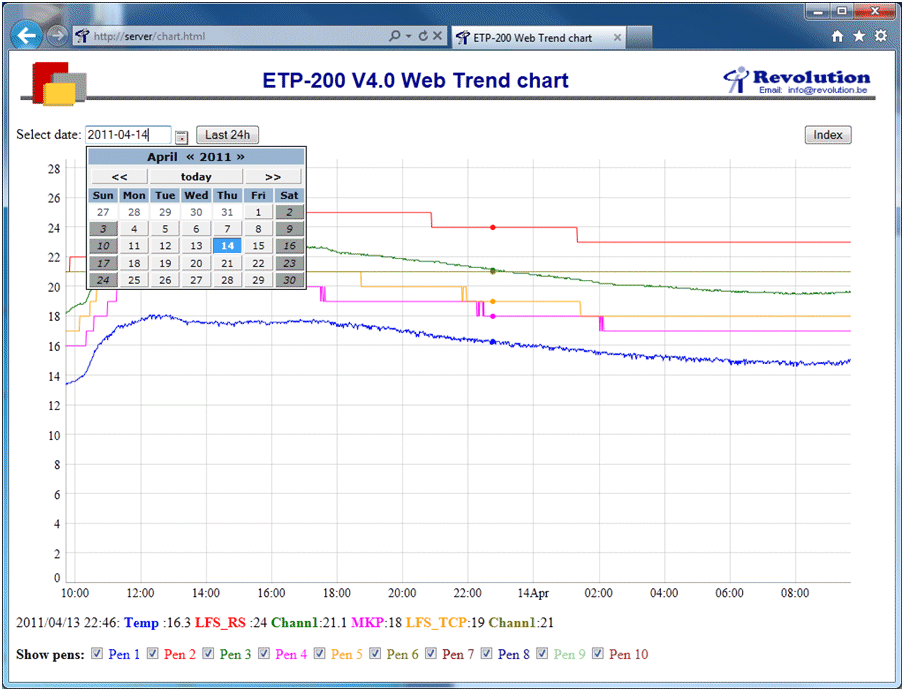The image size is (904, 691).
Task: Select April 15 in the calendar
Action: [x=258, y=246]
